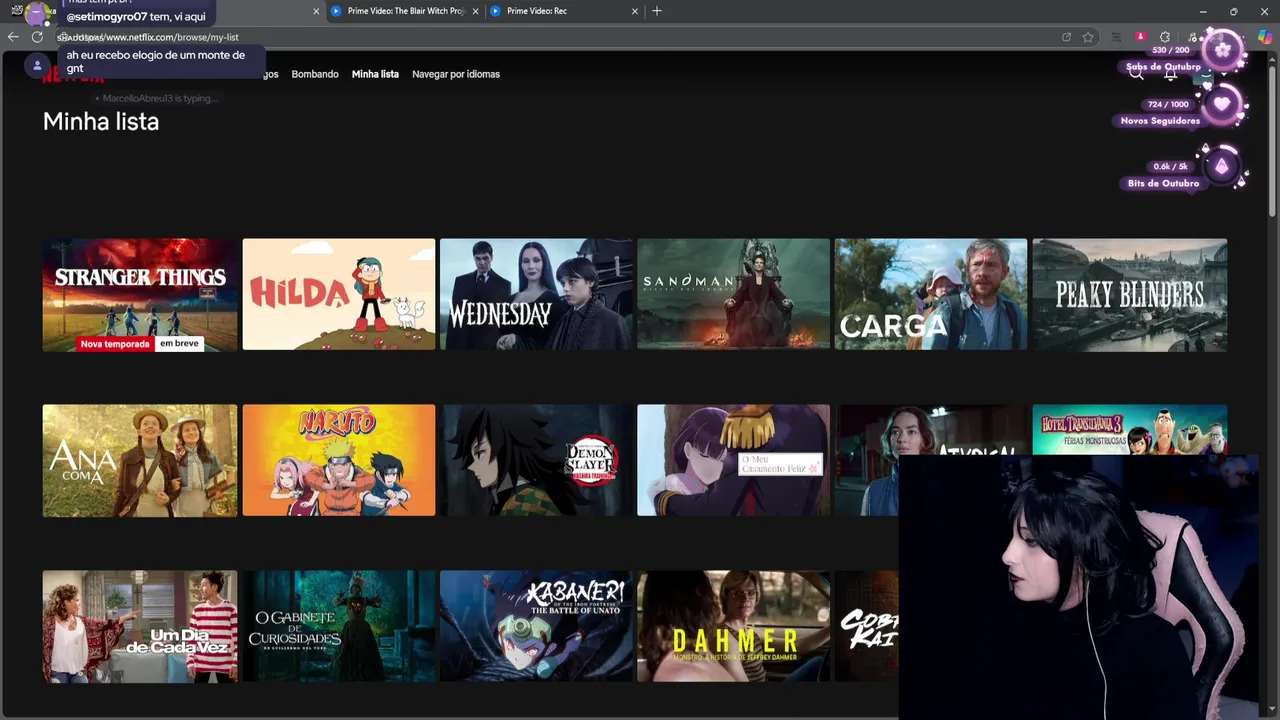Open Peaky Blinders title card

[x=1130, y=294]
